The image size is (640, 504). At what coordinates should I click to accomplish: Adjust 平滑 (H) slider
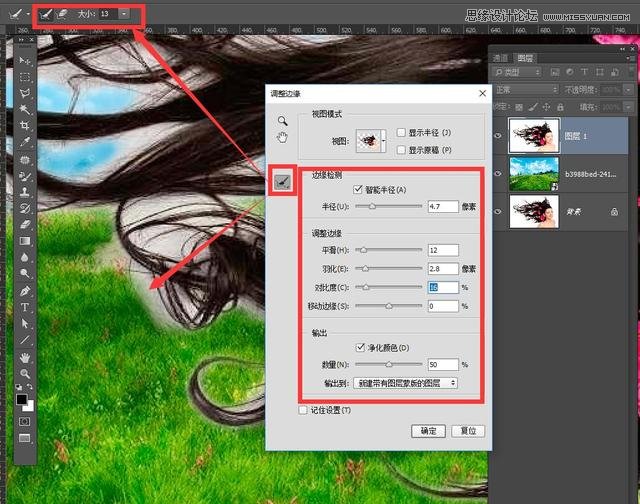click(363, 250)
